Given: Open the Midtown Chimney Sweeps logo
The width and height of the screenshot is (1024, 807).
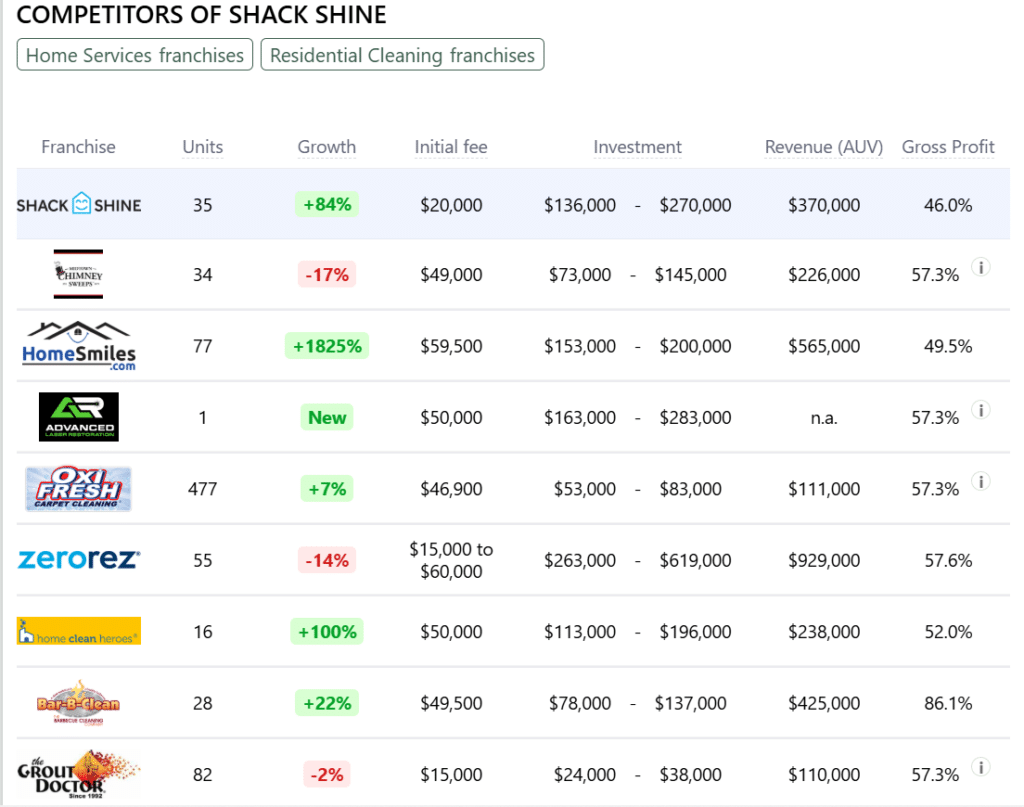Looking at the screenshot, I should tap(78, 274).
